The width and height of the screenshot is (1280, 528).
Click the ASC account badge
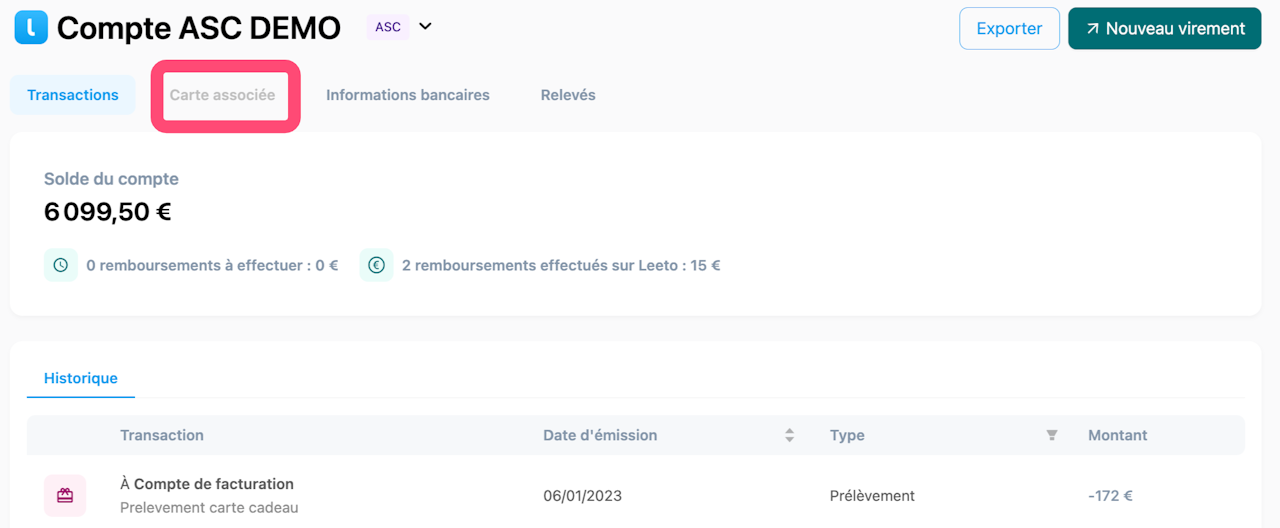388,27
